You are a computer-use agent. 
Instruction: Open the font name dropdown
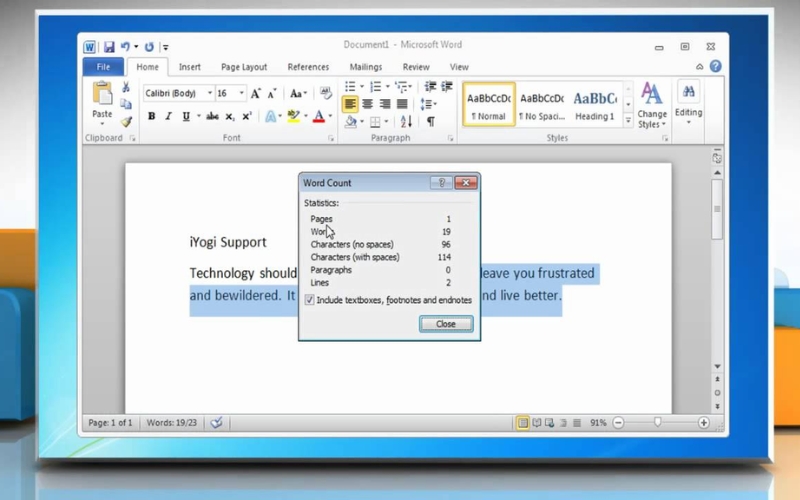[210, 93]
